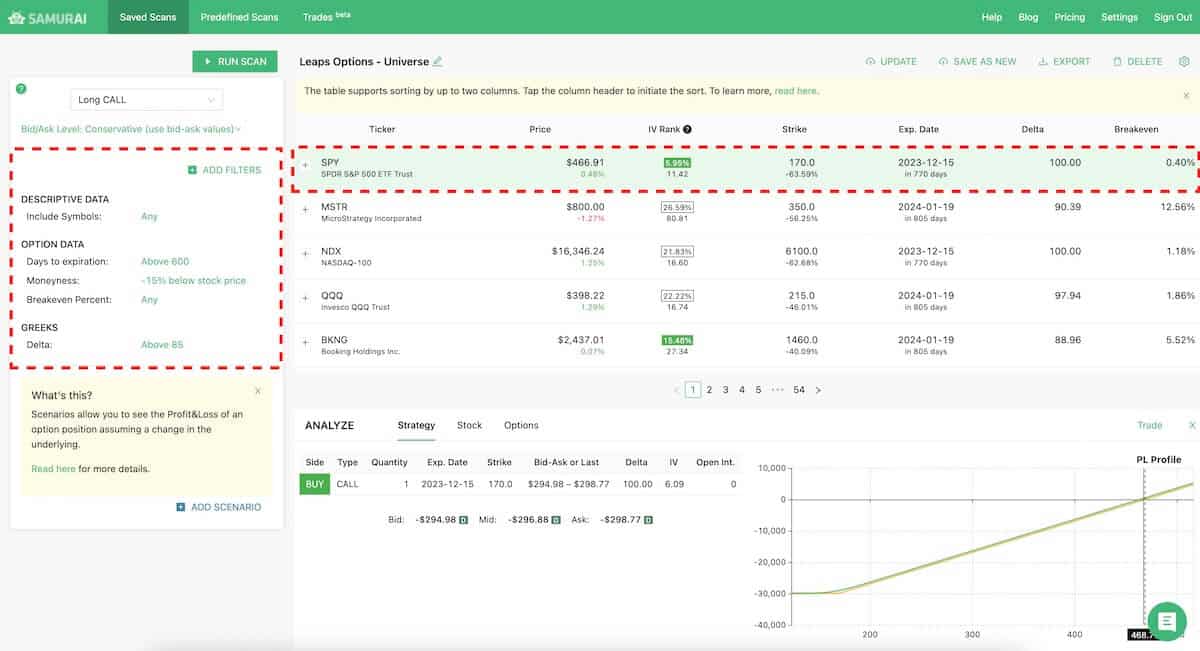Switch to the Strategy tab
1200x651 pixels.
click(x=416, y=425)
